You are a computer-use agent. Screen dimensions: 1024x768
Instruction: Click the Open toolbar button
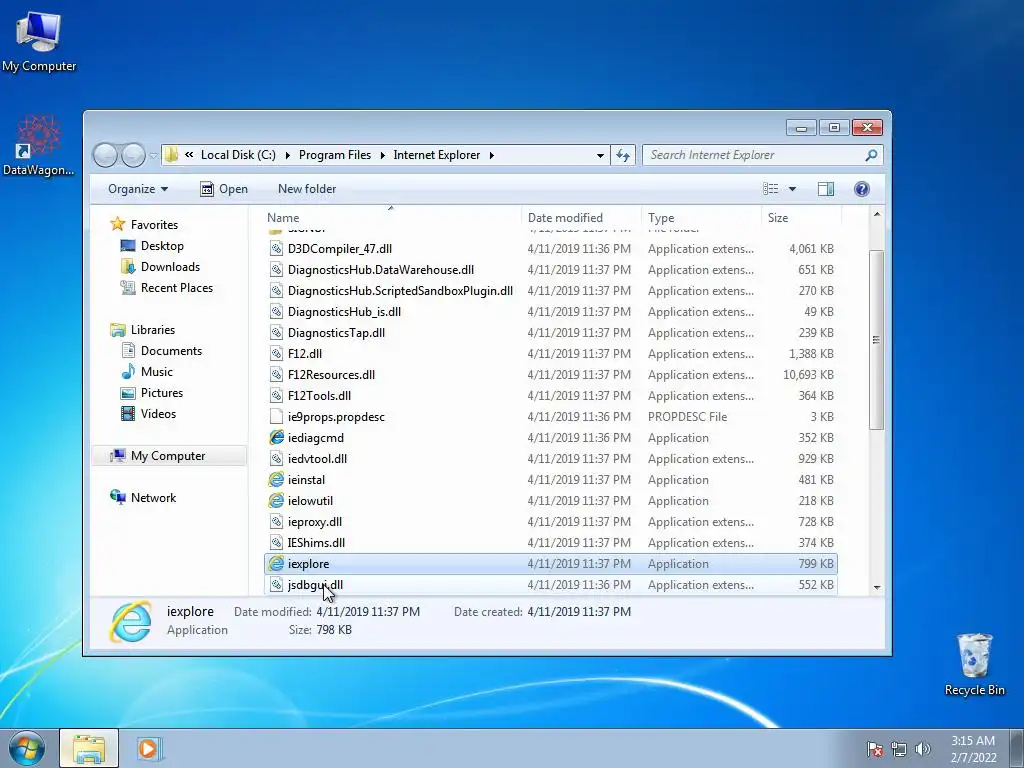[224, 189]
